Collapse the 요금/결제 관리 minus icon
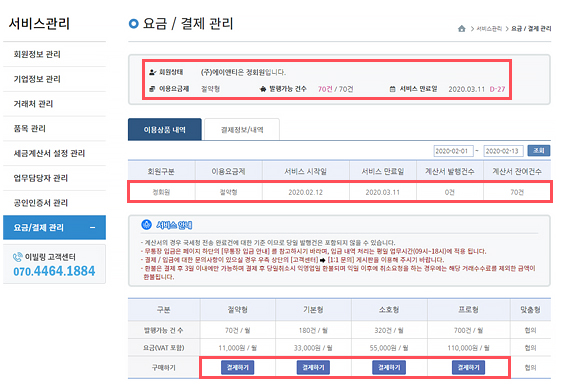Screen dimensions: 563x390 pos(93,227)
